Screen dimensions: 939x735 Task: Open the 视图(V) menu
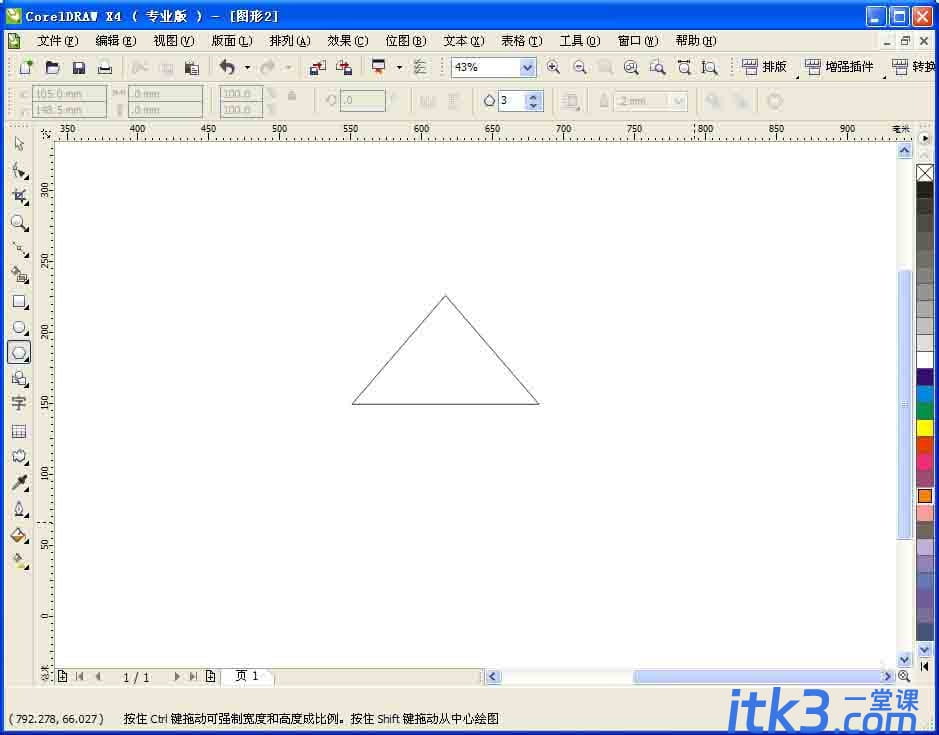click(174, 41)
